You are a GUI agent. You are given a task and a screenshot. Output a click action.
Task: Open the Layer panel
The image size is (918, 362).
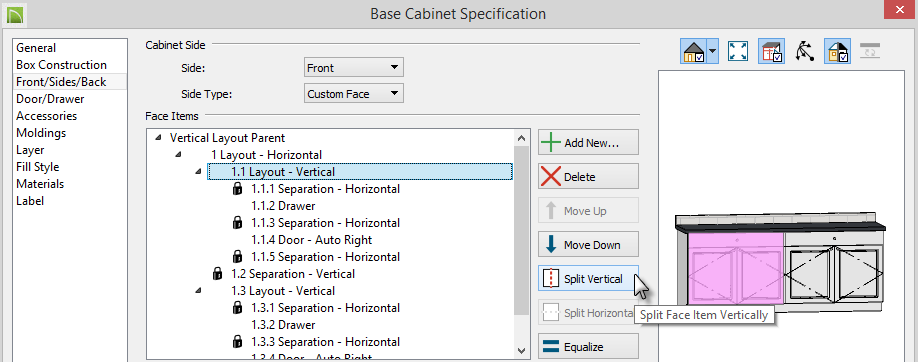click(30, 150)
